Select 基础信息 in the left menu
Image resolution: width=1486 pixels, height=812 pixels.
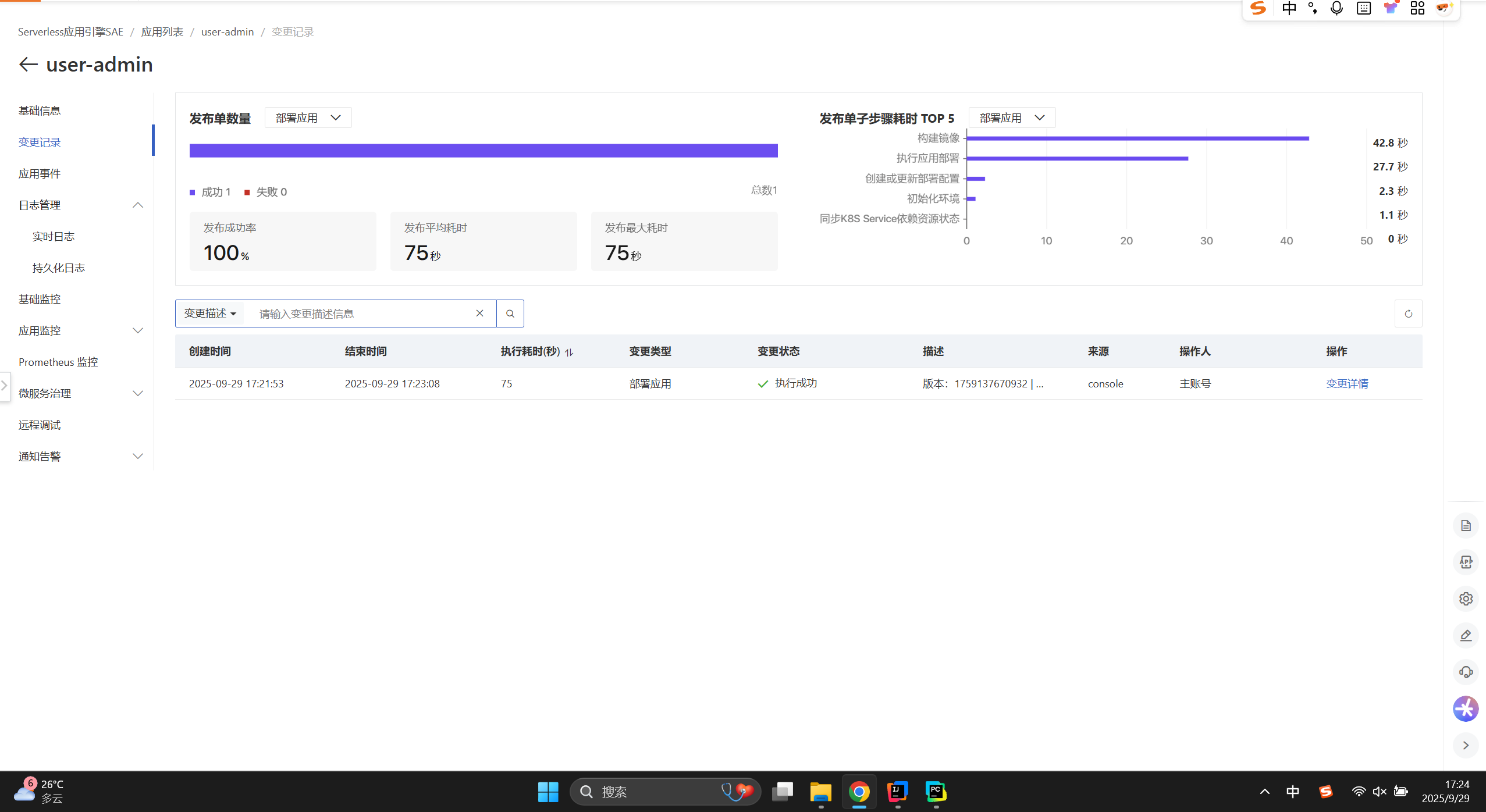[x=40, y=111]
